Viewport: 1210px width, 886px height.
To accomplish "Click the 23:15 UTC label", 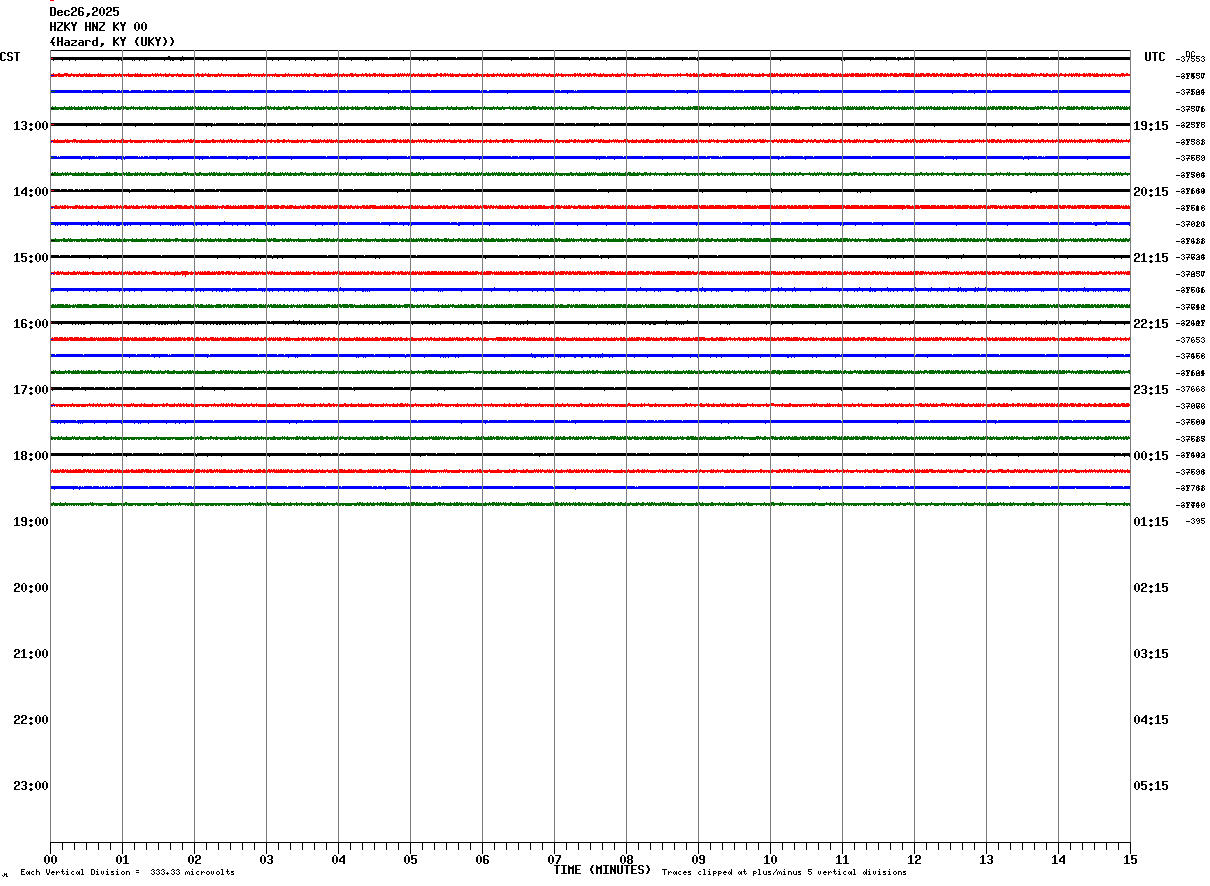I will tap(1151, 390).
